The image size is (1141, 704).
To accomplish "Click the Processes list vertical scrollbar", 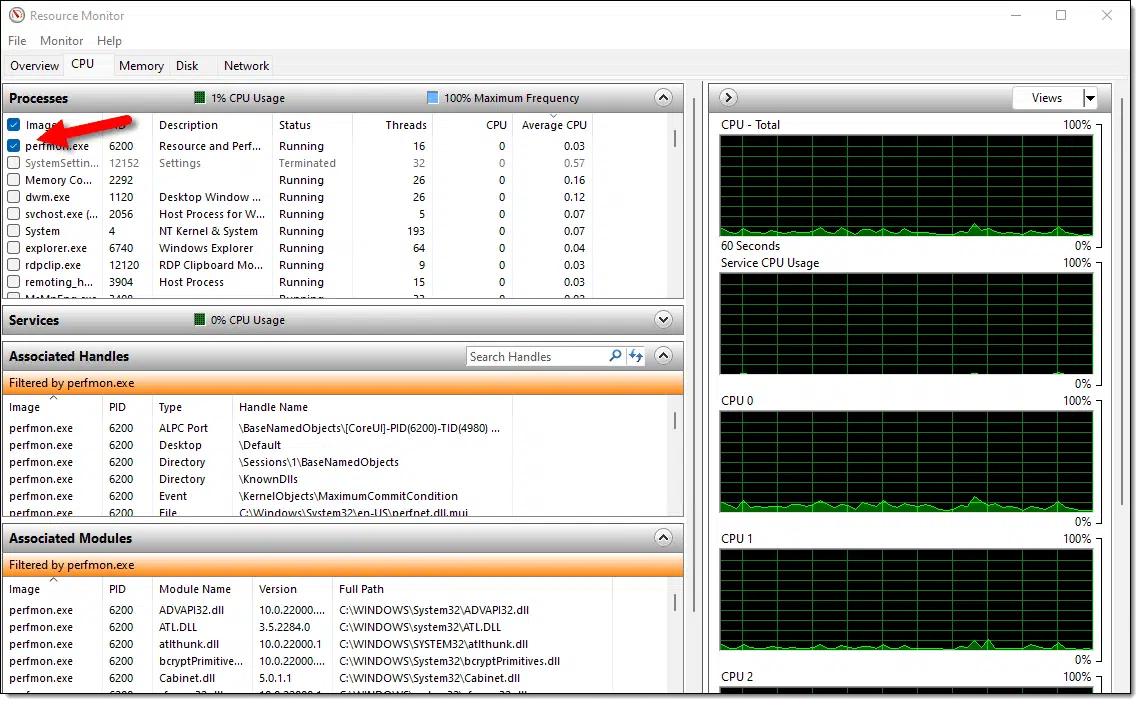I will [675, 138].
